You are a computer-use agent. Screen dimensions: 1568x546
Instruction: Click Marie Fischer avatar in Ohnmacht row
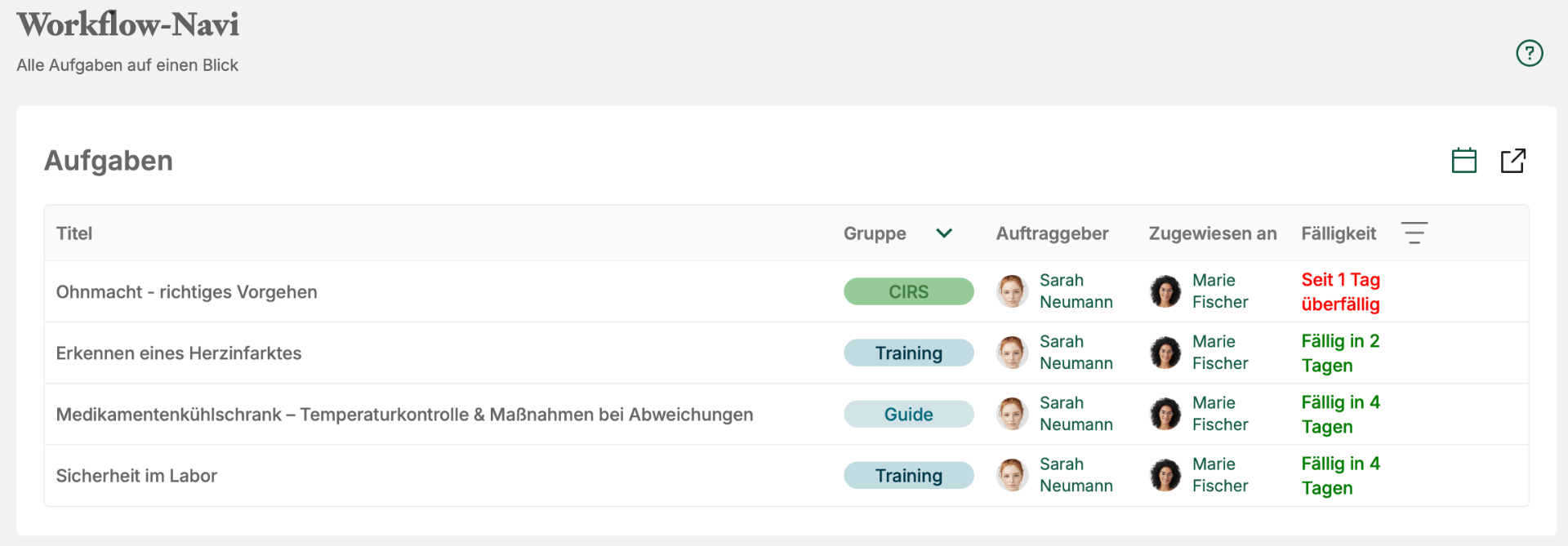(1165, 291)
